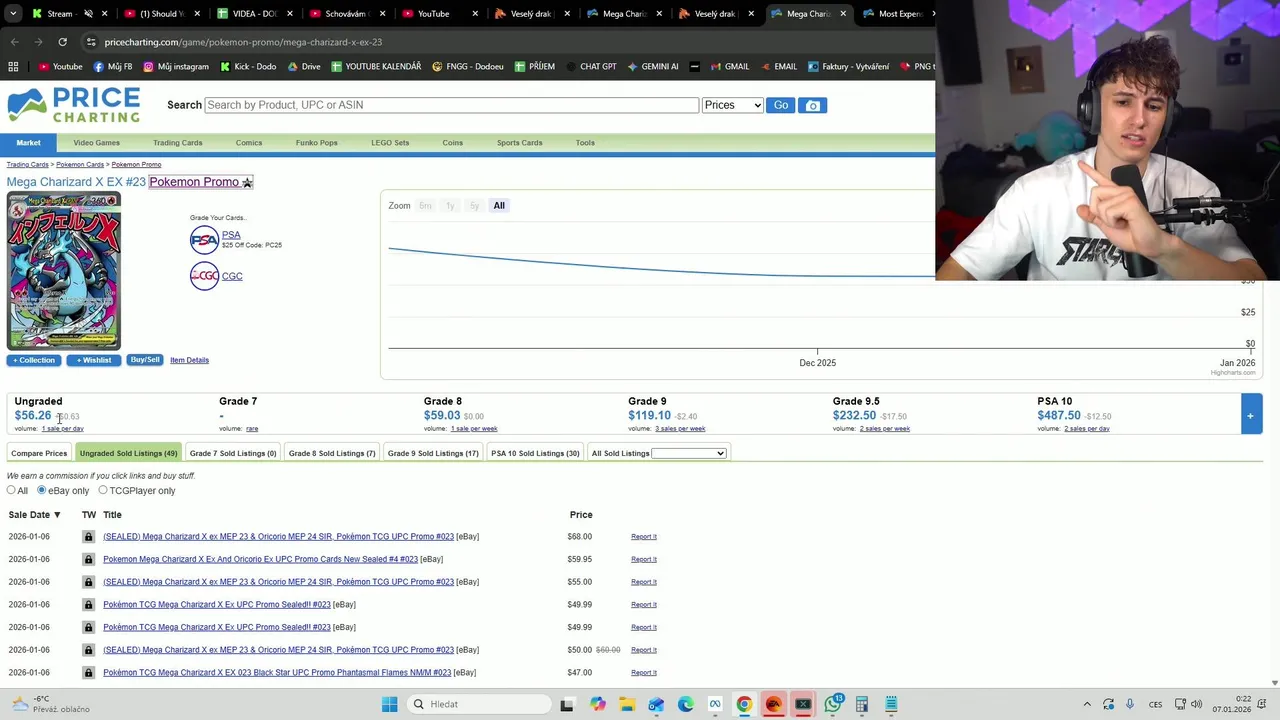Click Report It for the $68.00 sale
1280x720 pixels.
tap(644, 537)
